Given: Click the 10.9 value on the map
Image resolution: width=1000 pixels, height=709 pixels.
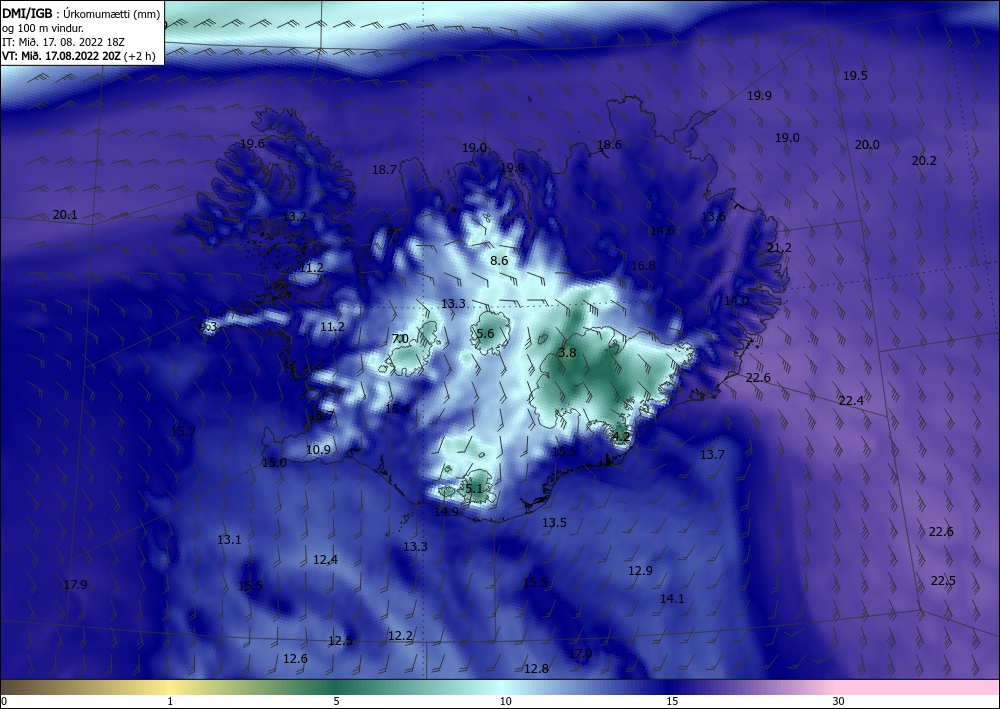Looking at the screenshot, I should (x=318, y=450).
